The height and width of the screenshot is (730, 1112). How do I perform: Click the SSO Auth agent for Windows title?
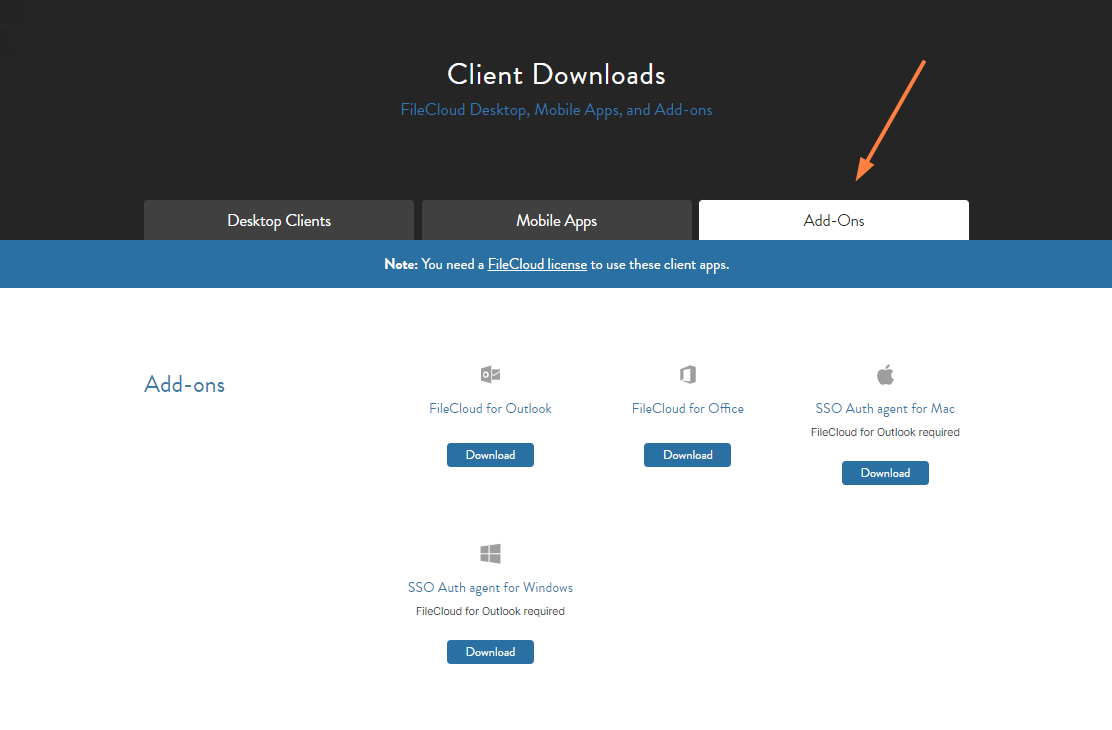pyautogui.click(x=490, y=587)
